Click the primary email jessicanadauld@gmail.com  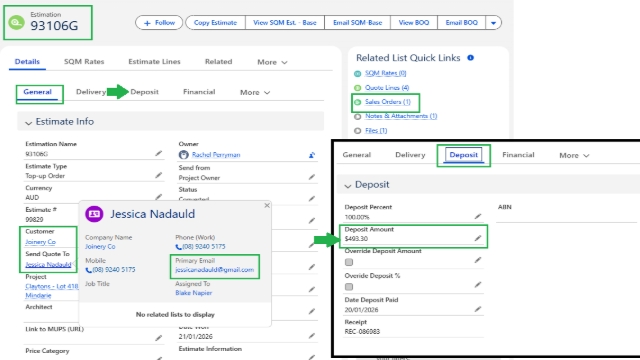pyautogui.click(x=214, y=270)
